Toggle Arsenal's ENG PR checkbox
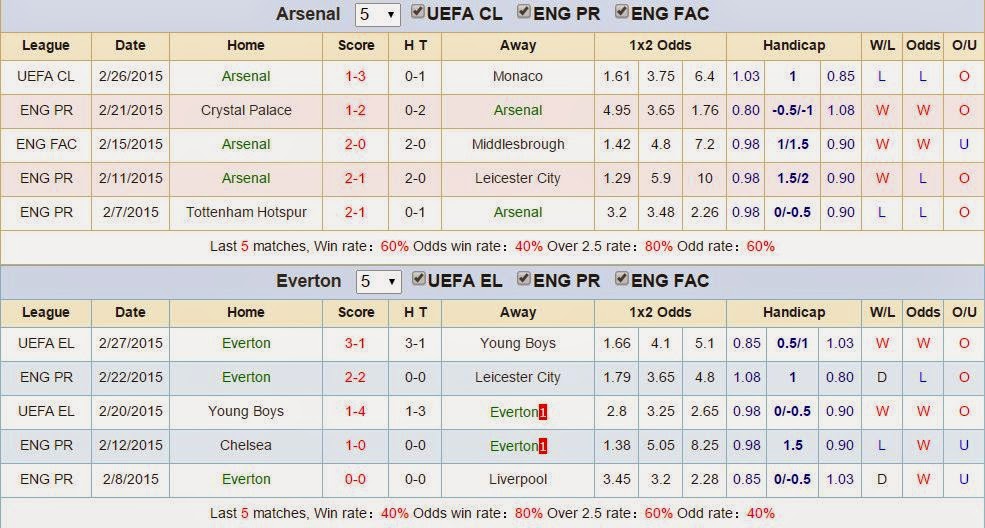The width and height of the screenshot is (985, 528). tap(524, 12)
